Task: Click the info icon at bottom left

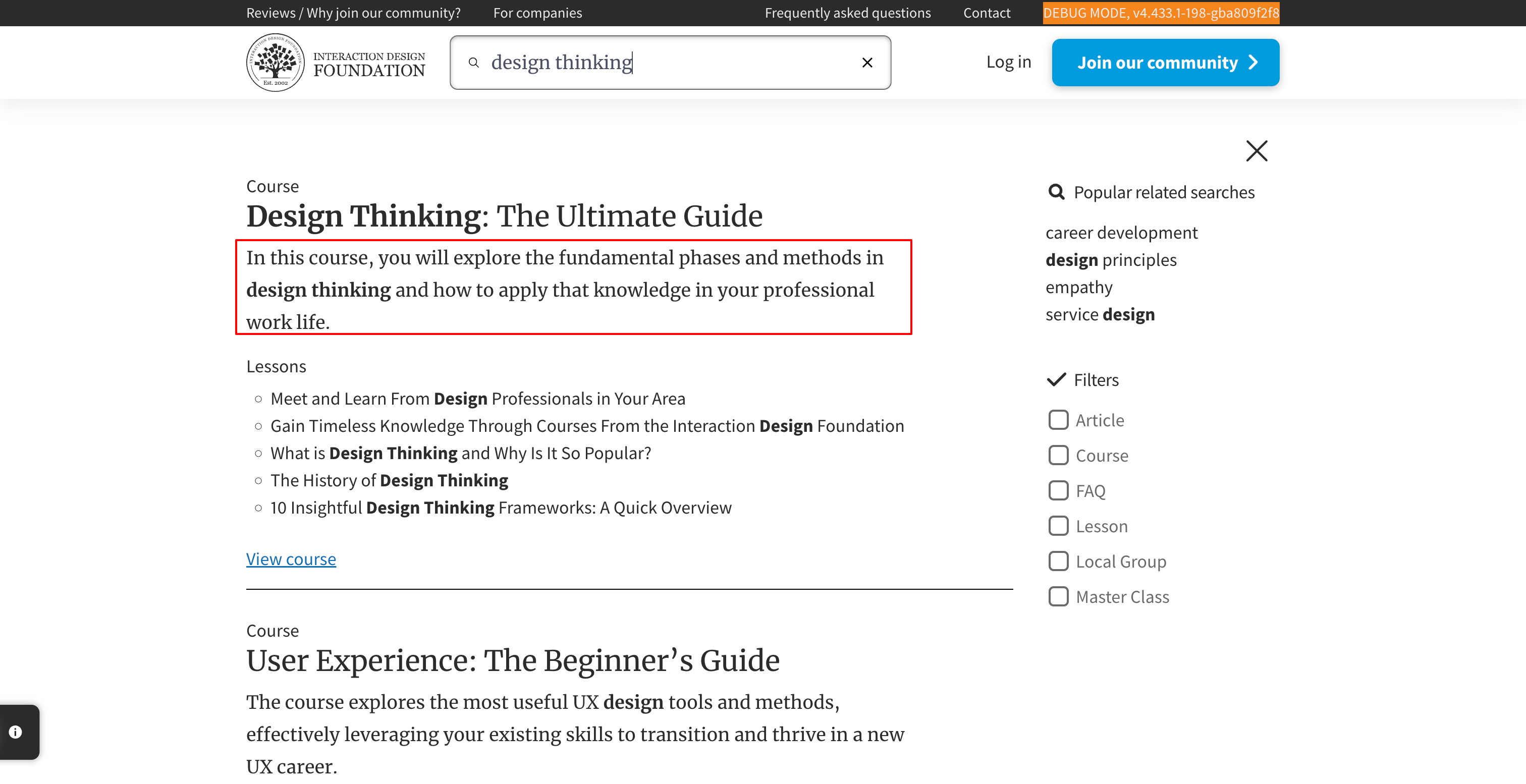Action: coord(16,732)
